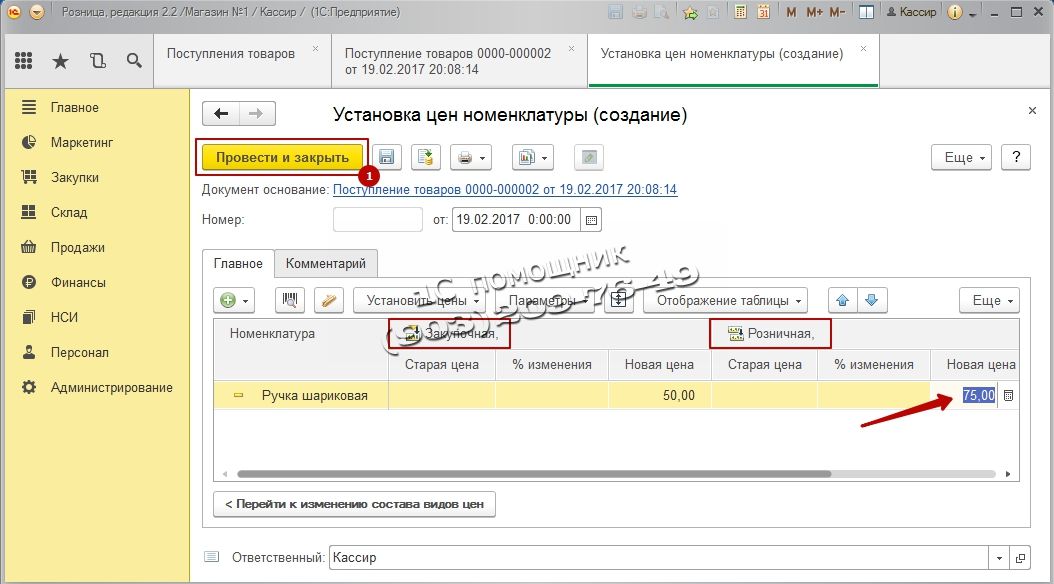The height and width of the screenshot is (584, 1054).
Task: Click the barcode search icon in table toolbar
Action: point(292,300)
